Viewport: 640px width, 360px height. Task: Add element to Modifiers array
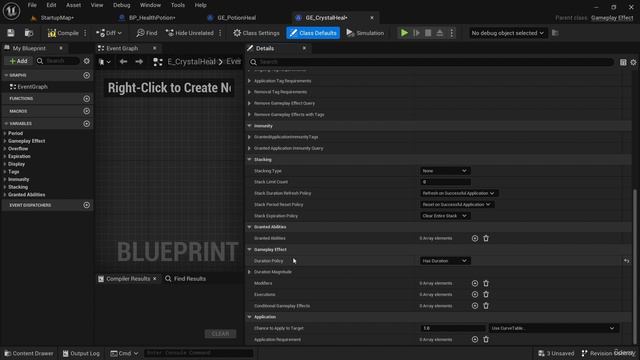point(475,283)
